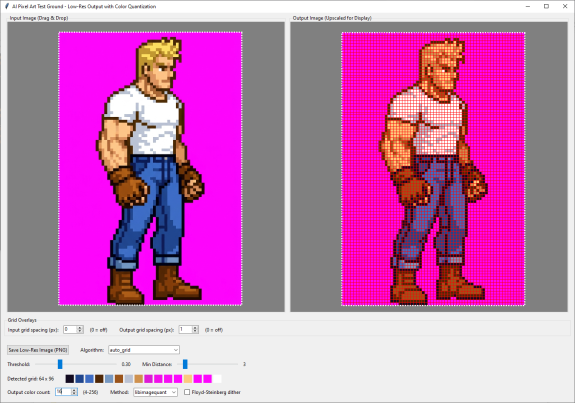Increase Input grid spacing with up arrow
Viewport: 575px width, 403px height.
tap(80, 327)
